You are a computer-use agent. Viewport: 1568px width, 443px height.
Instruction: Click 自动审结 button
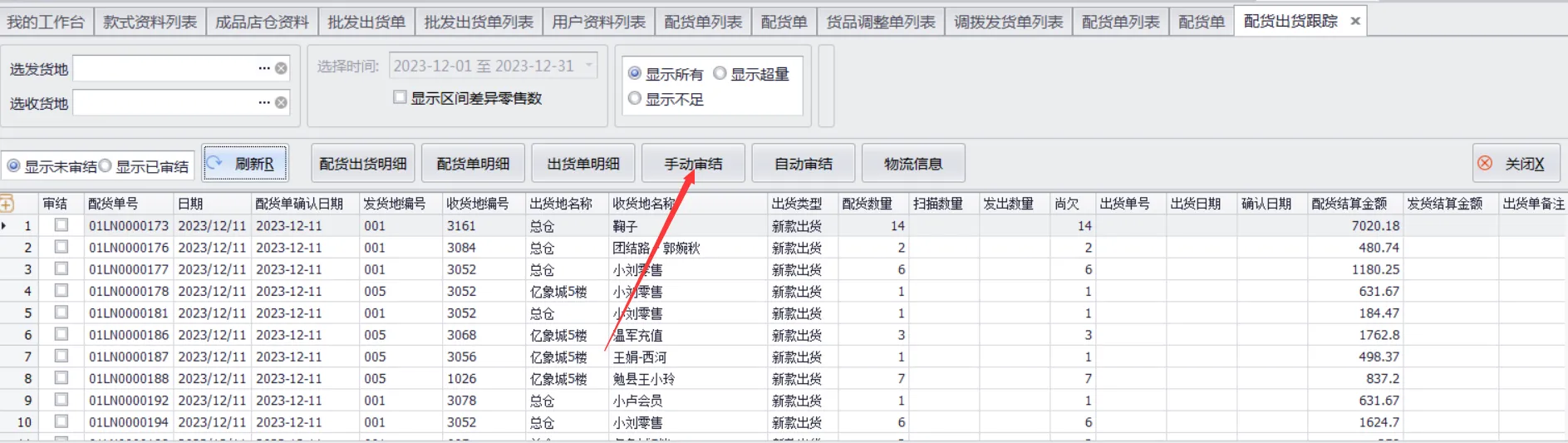[804, 163]
